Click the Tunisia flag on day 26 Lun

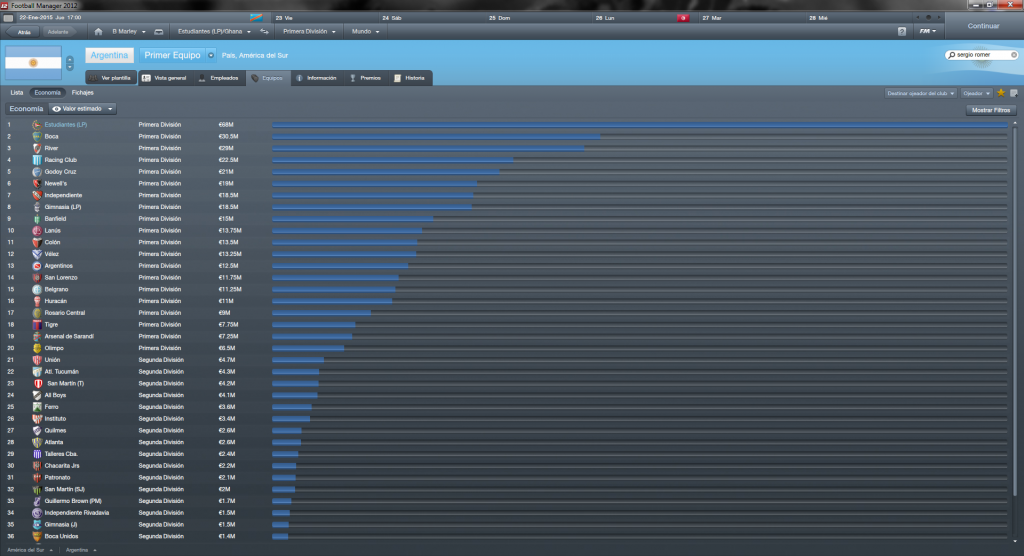pos(683,18)
